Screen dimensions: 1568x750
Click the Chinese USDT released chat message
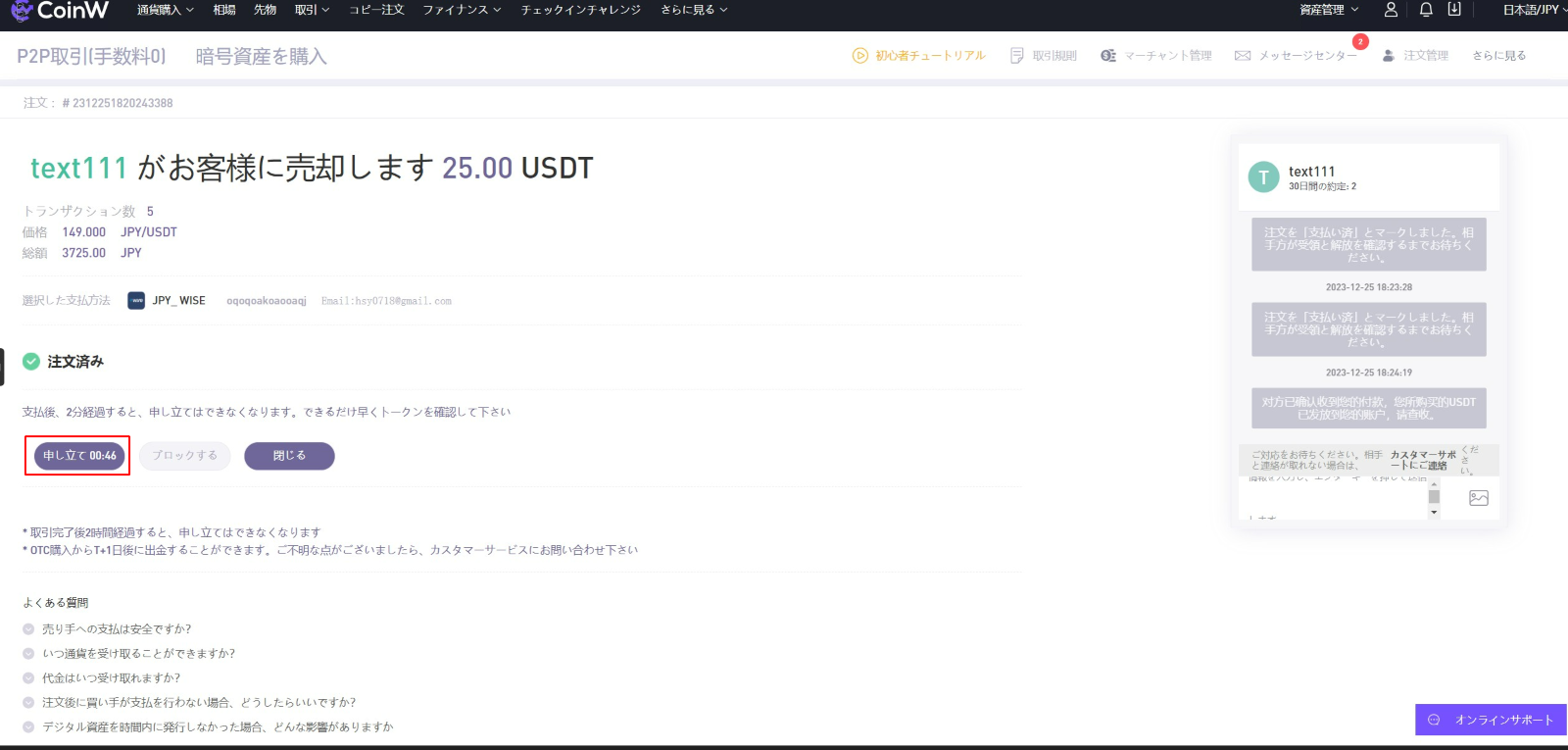[1369, 409]
